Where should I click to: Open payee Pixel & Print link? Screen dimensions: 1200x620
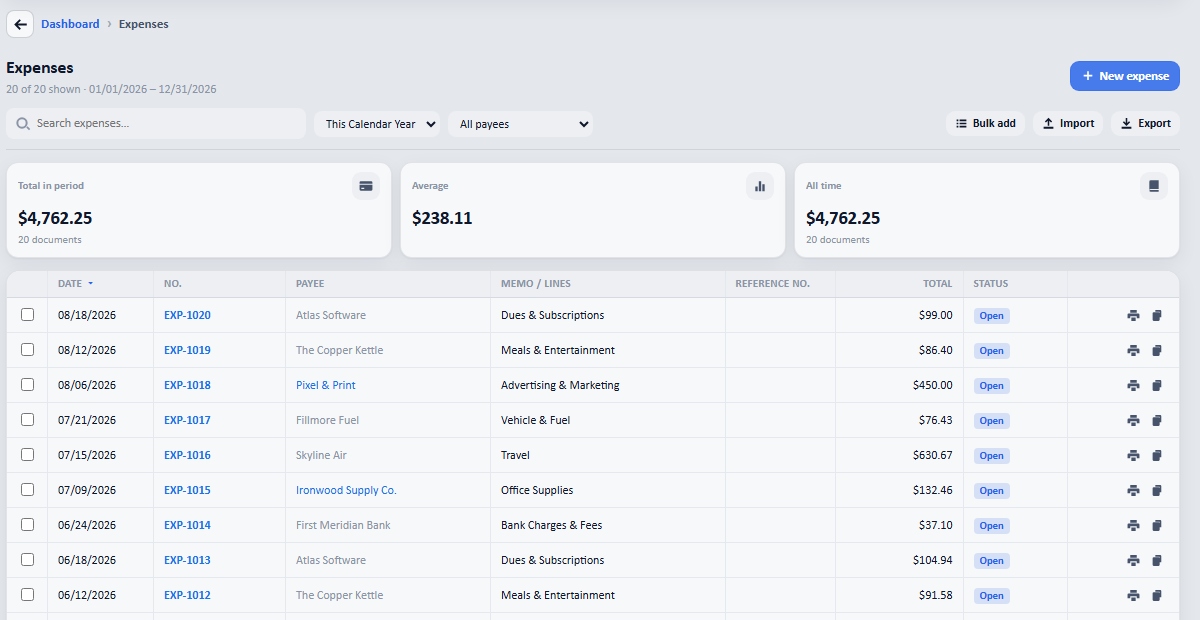pos(326,386)
